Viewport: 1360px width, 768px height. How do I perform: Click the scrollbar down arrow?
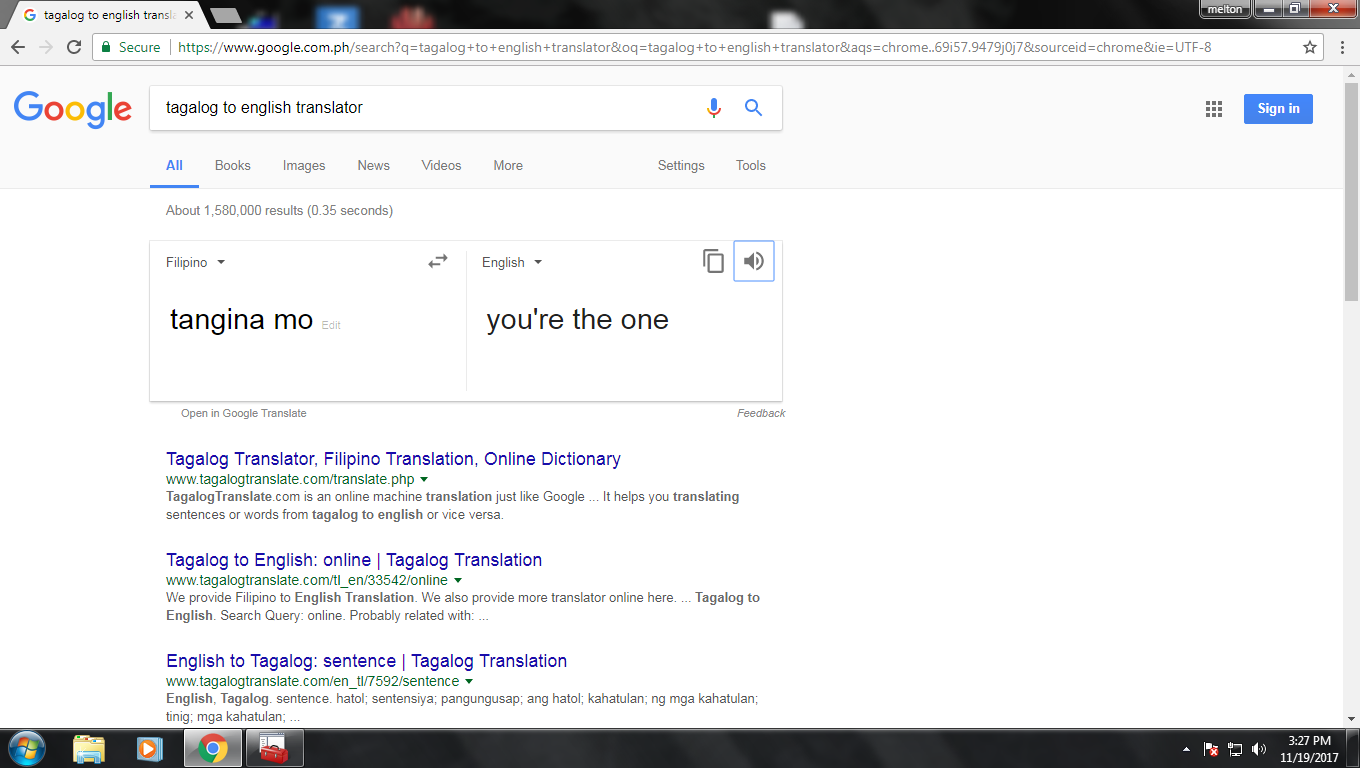pyautogui.click(x=1351, y=719)
